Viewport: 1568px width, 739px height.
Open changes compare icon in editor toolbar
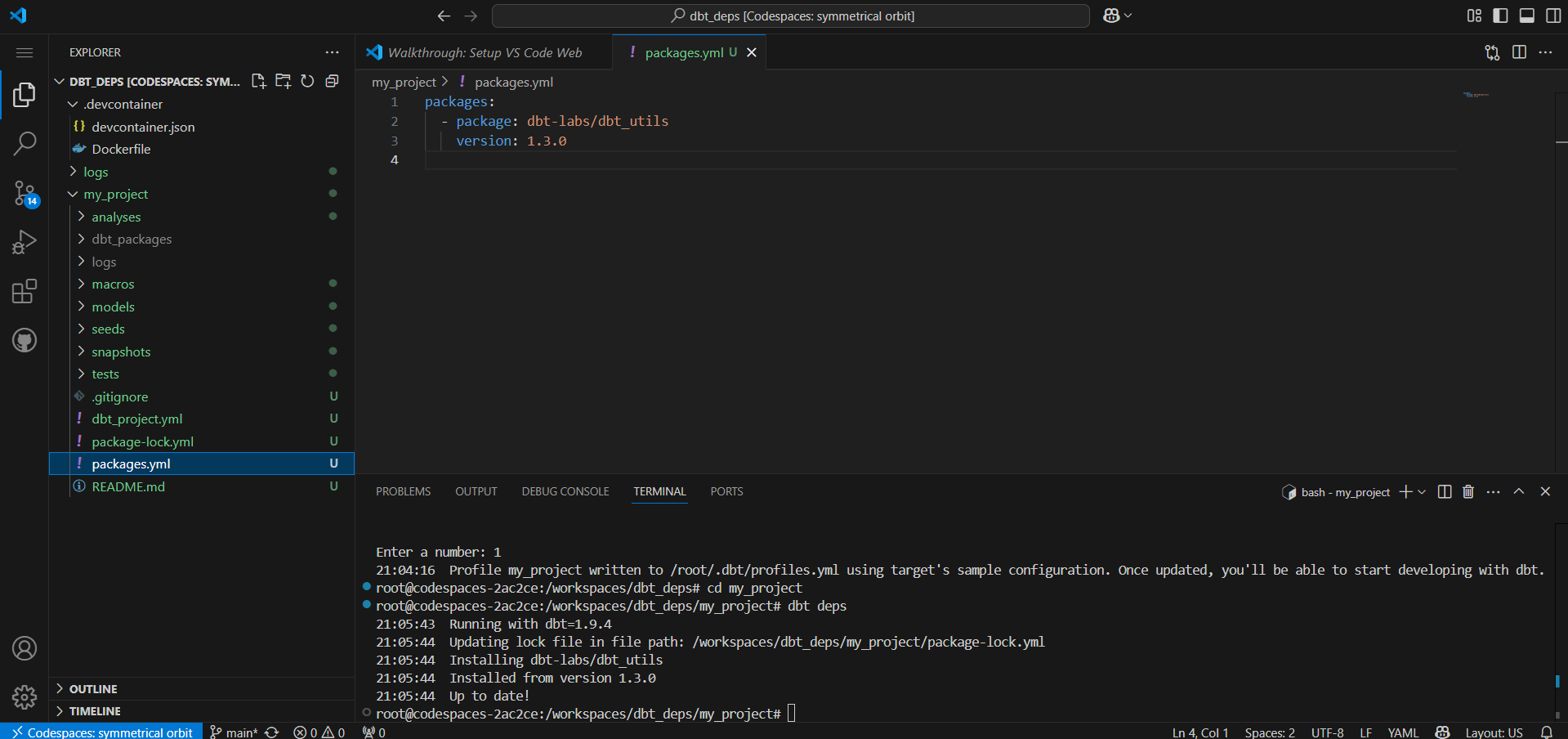[1492, 52]
